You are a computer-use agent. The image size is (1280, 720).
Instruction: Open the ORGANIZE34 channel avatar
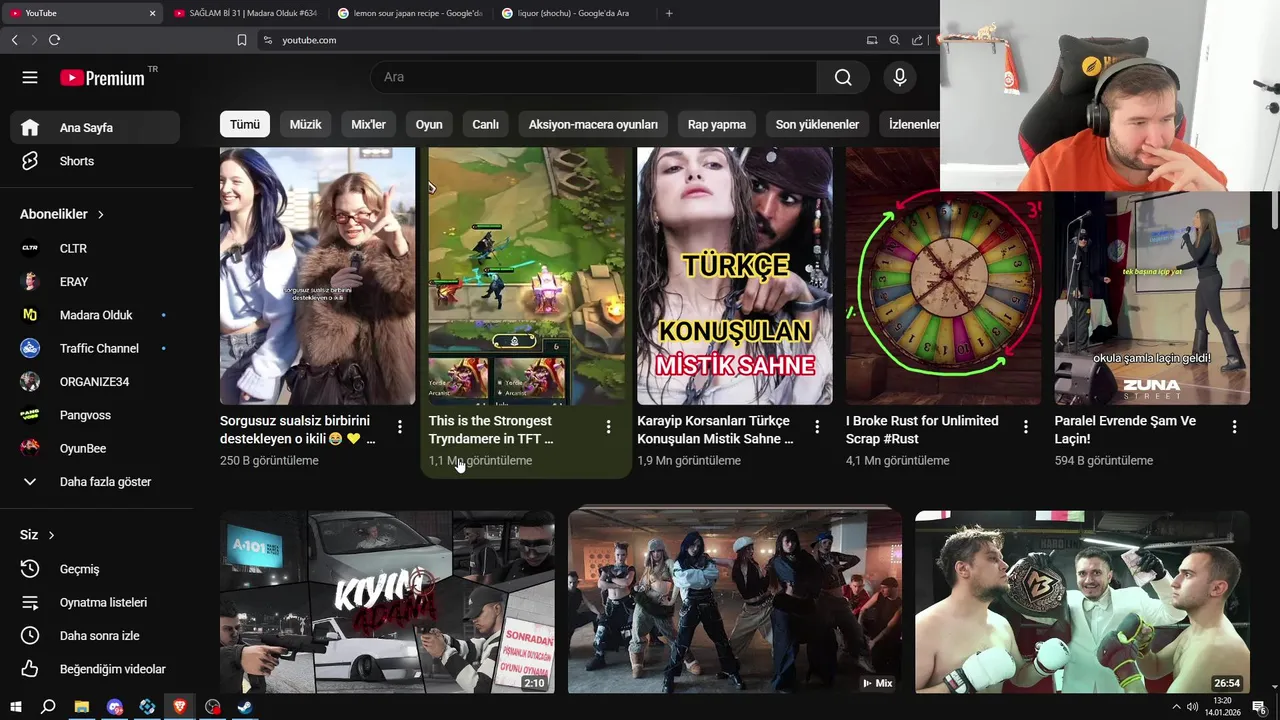click(30, 381)
